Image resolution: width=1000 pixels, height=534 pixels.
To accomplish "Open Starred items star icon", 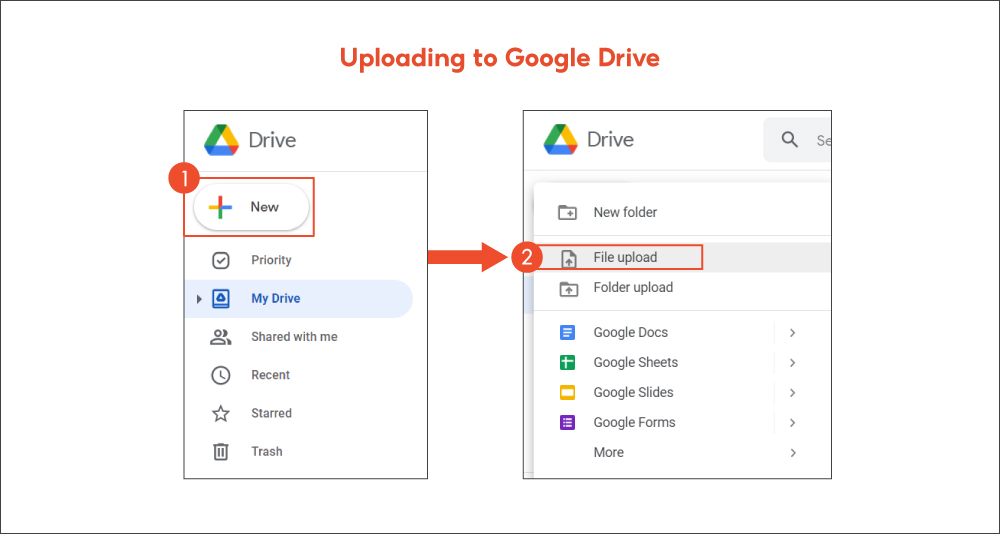I will point(221,413).
